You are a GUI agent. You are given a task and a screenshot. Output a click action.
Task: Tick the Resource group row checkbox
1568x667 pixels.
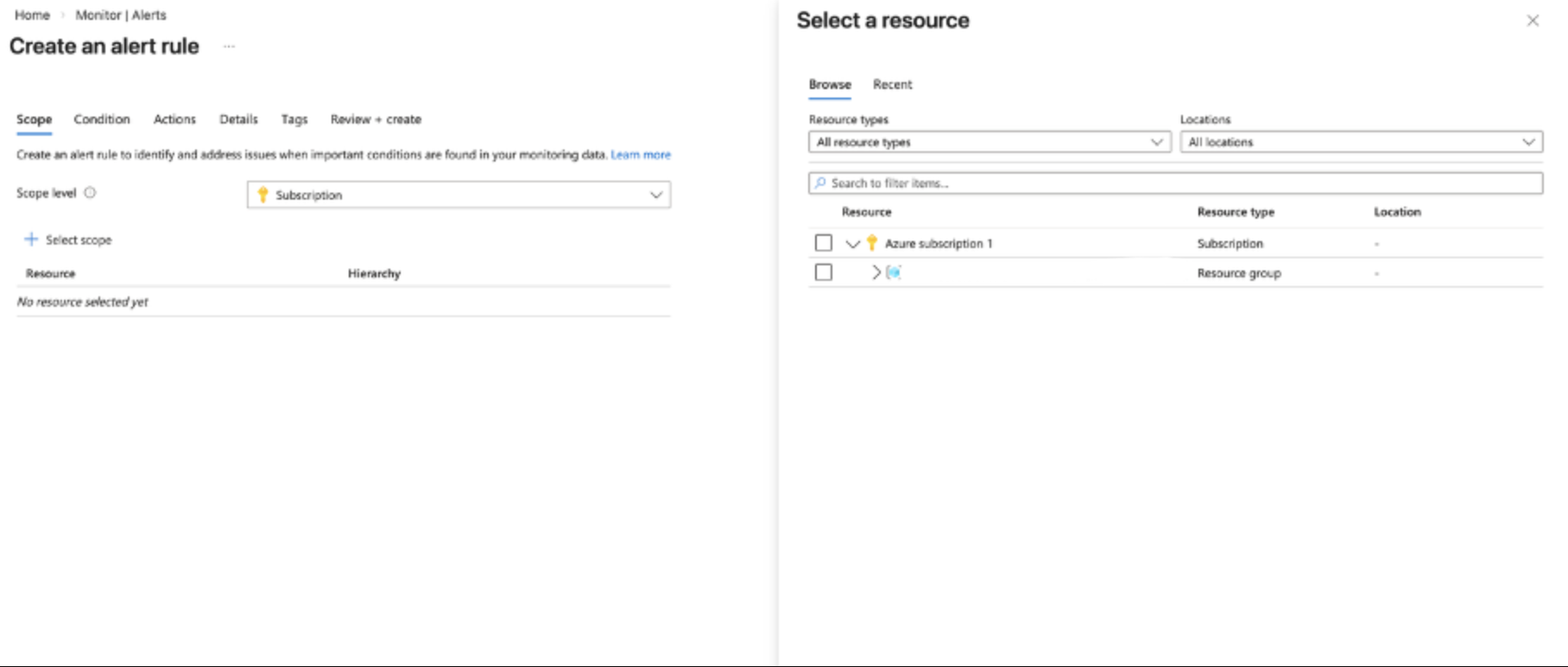click(x=824, y=272)
